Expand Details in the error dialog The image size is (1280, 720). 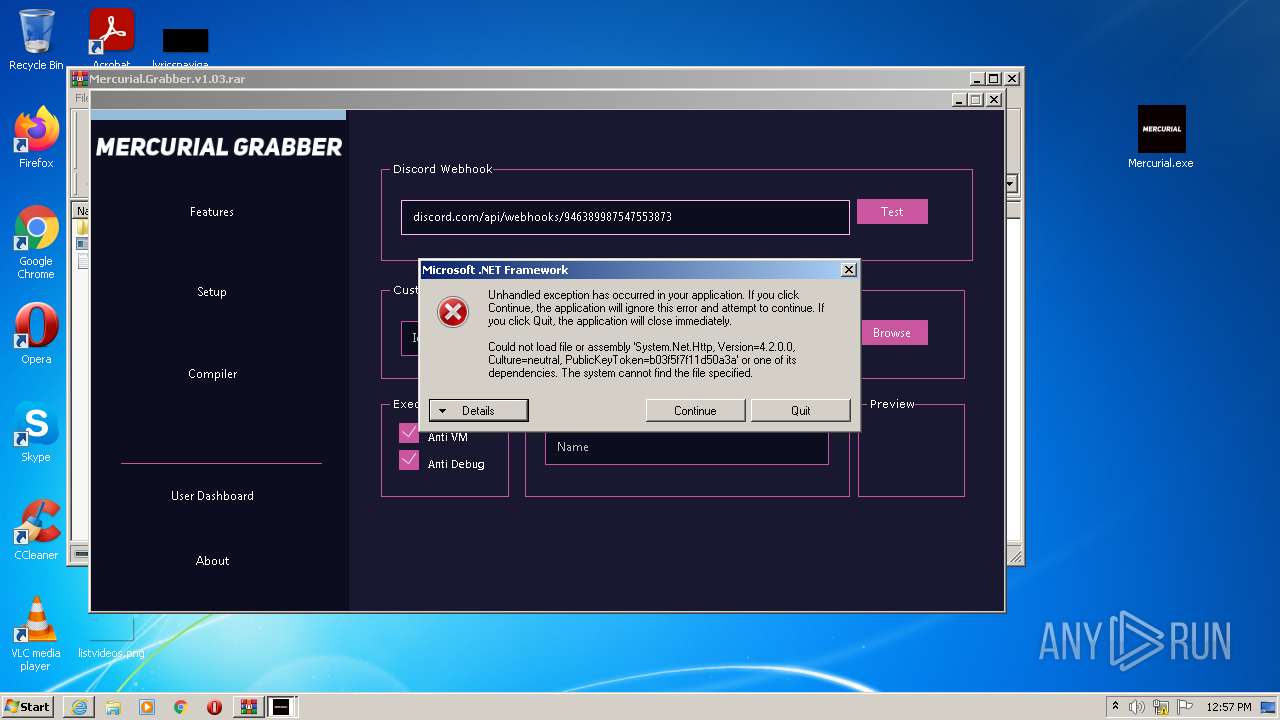[x=478, y=411]
